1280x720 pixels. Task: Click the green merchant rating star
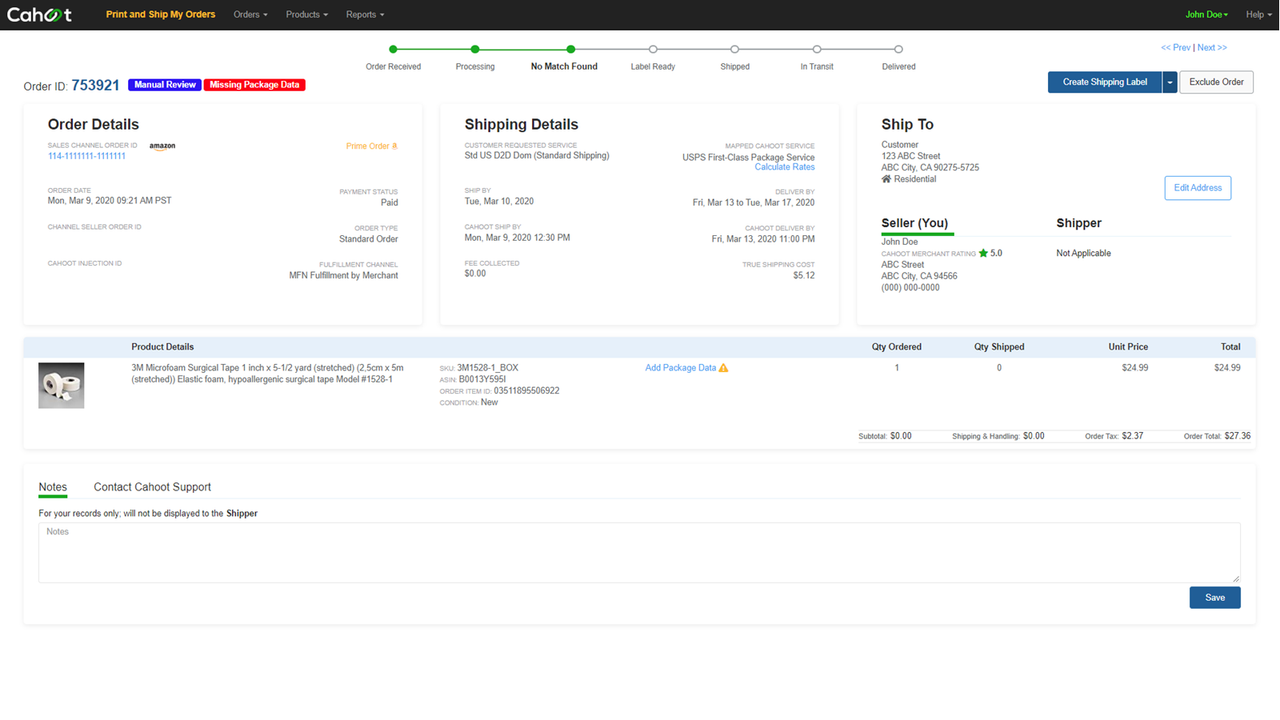(x=984, y=253)
